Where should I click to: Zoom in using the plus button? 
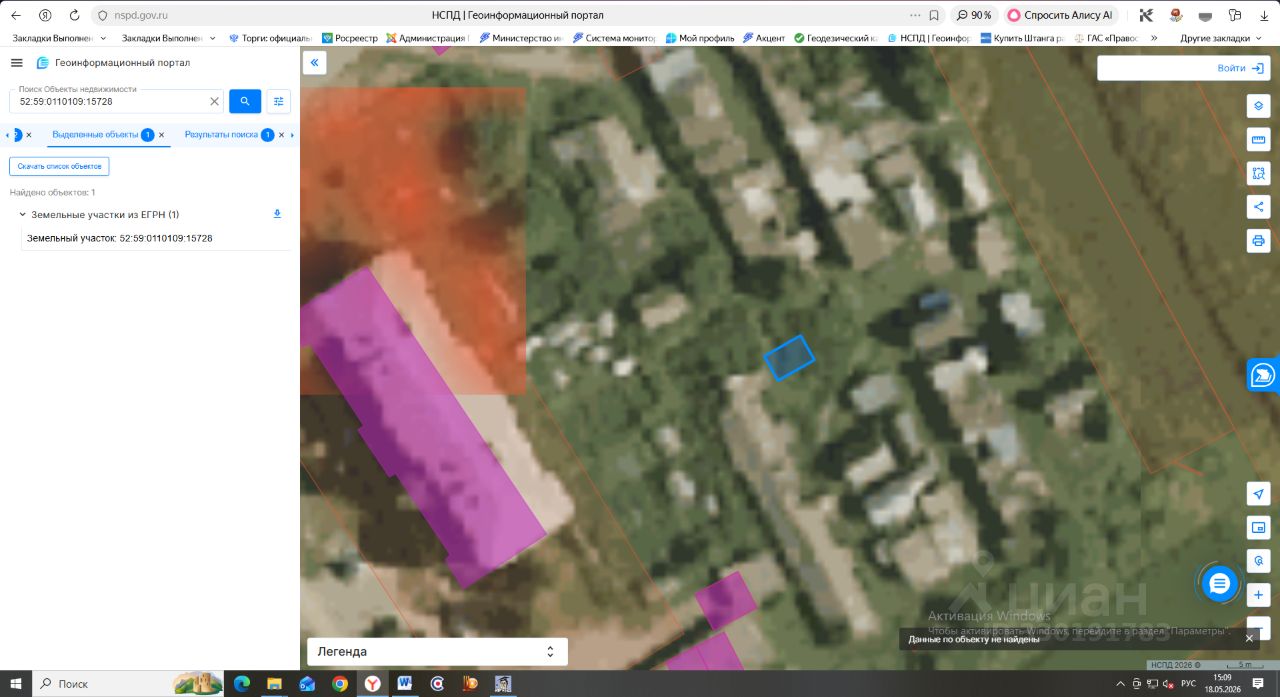[x=1258, y=595]
